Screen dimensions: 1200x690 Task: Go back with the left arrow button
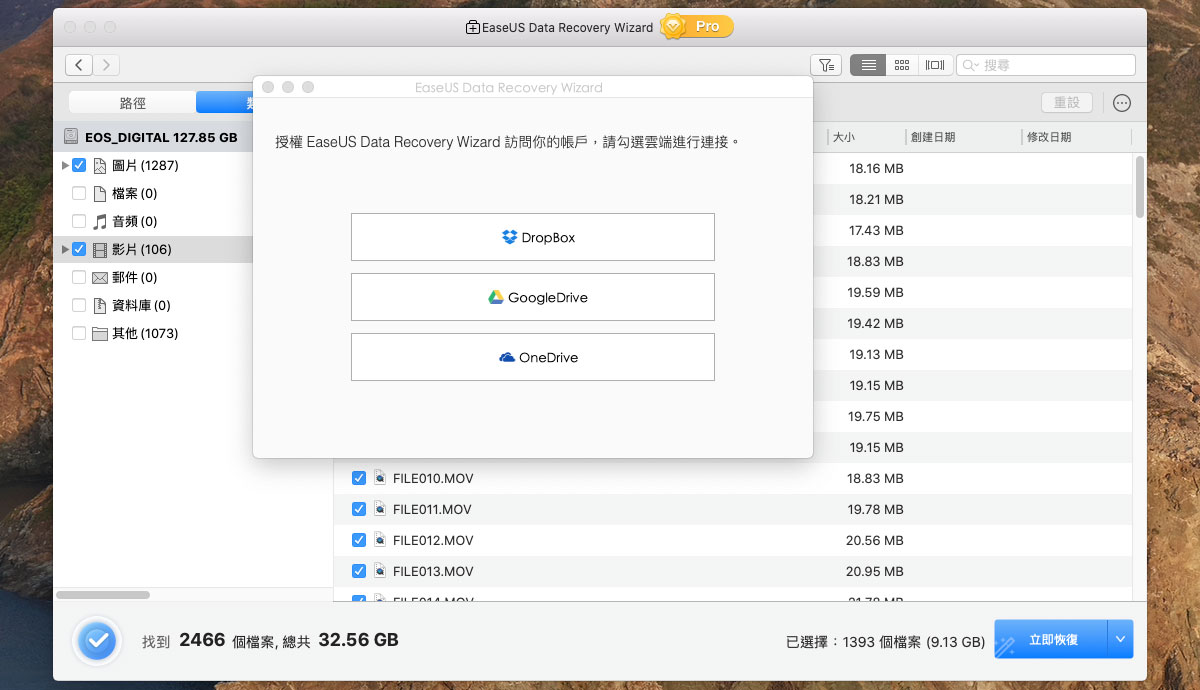point(79,65)
